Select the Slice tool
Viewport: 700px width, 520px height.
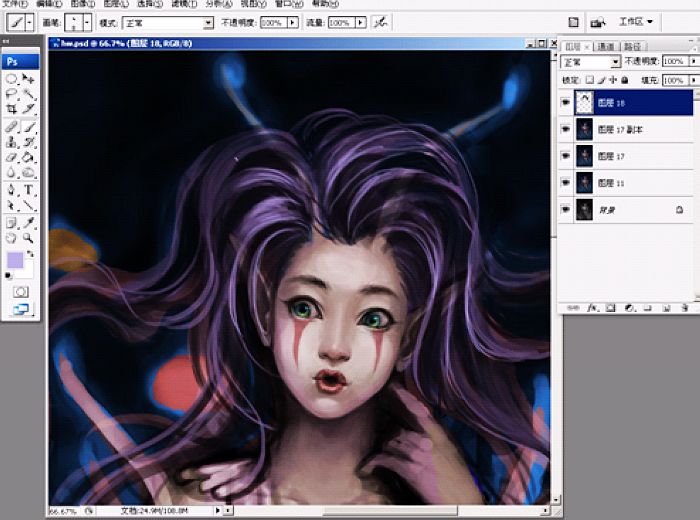[x=28, y=109]
